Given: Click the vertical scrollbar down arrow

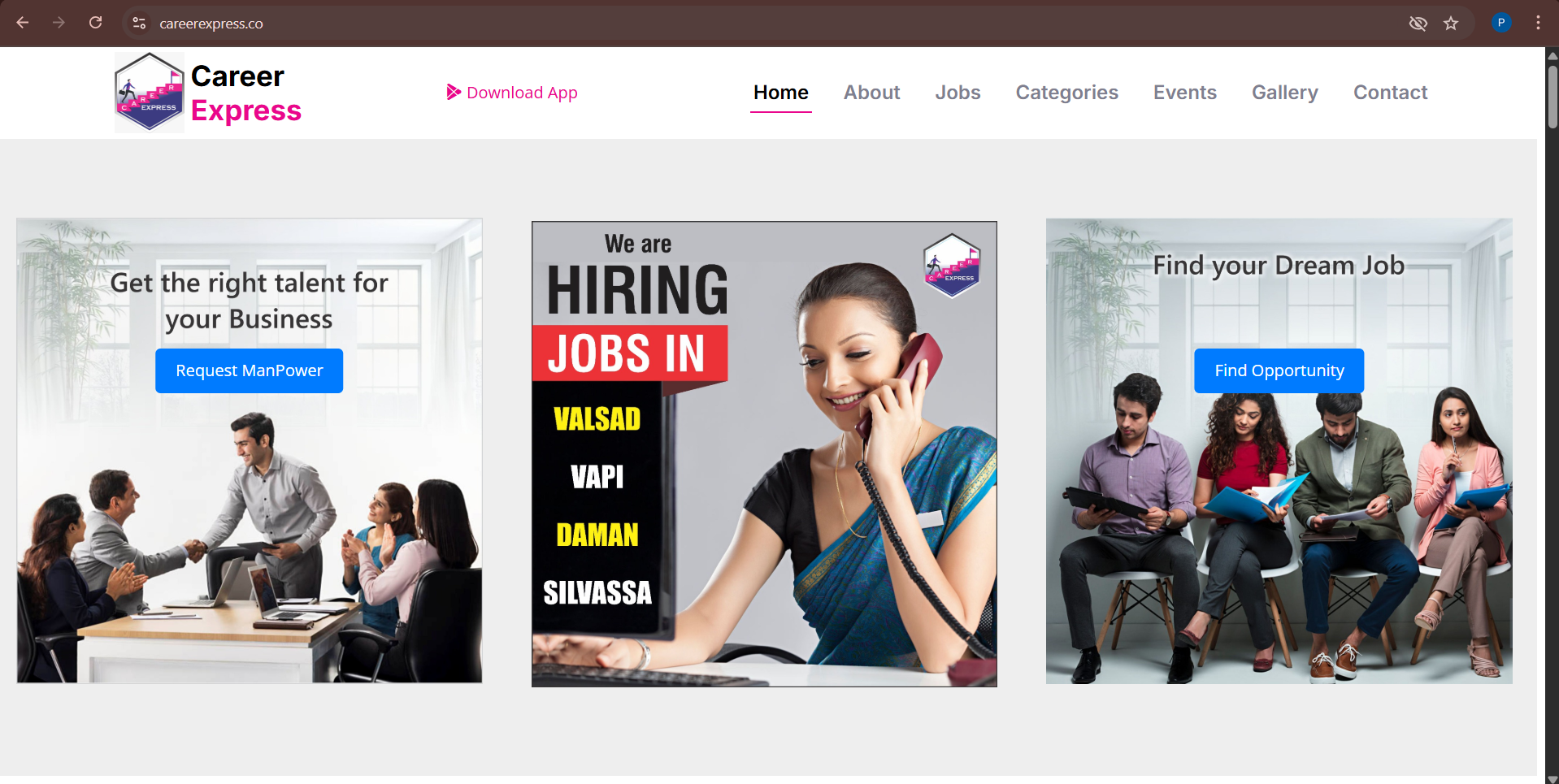Looking at the screenshot, I should point(1552,778).
